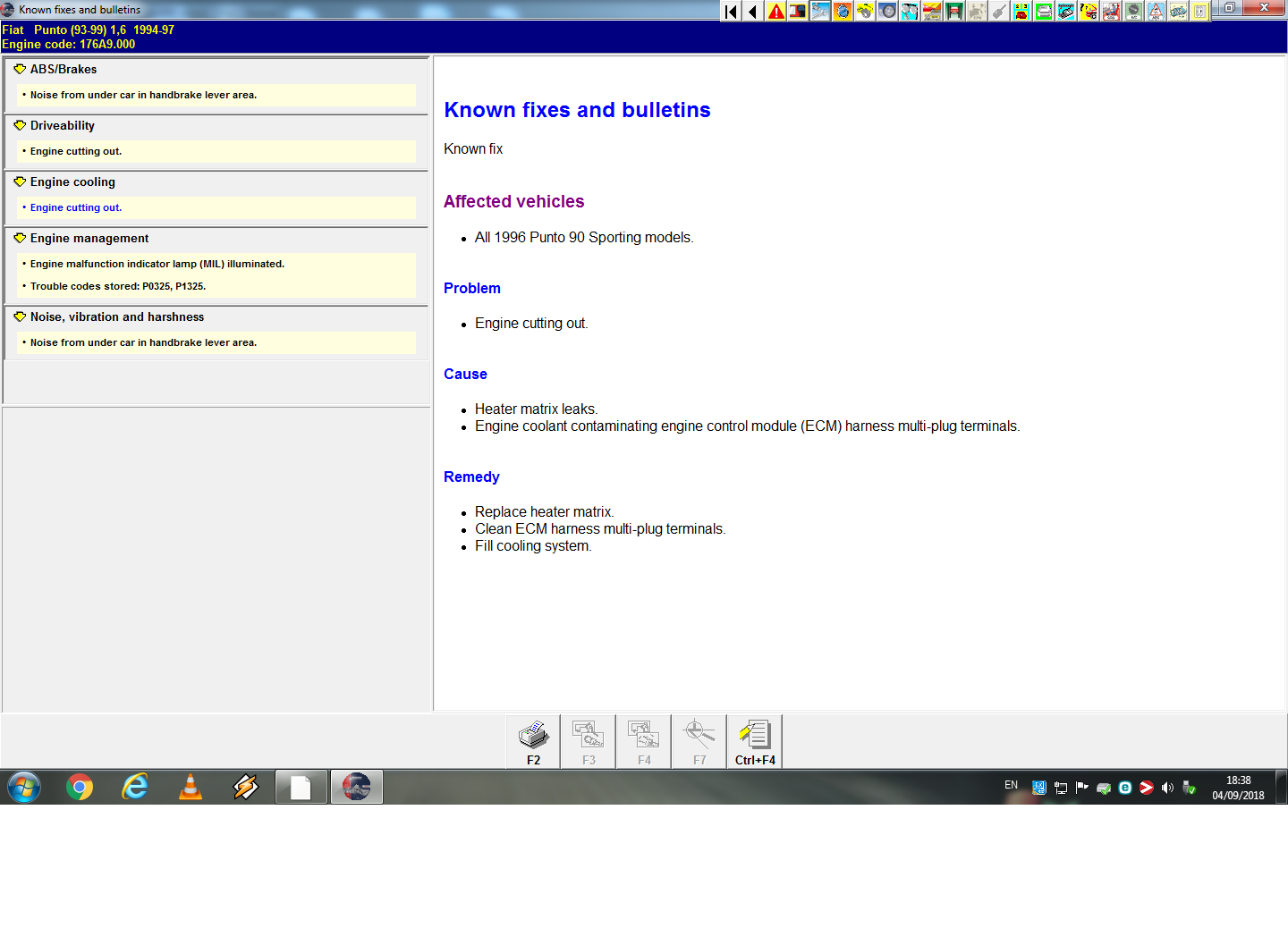Open Internet Explorer from taskbar

(135, 787)
